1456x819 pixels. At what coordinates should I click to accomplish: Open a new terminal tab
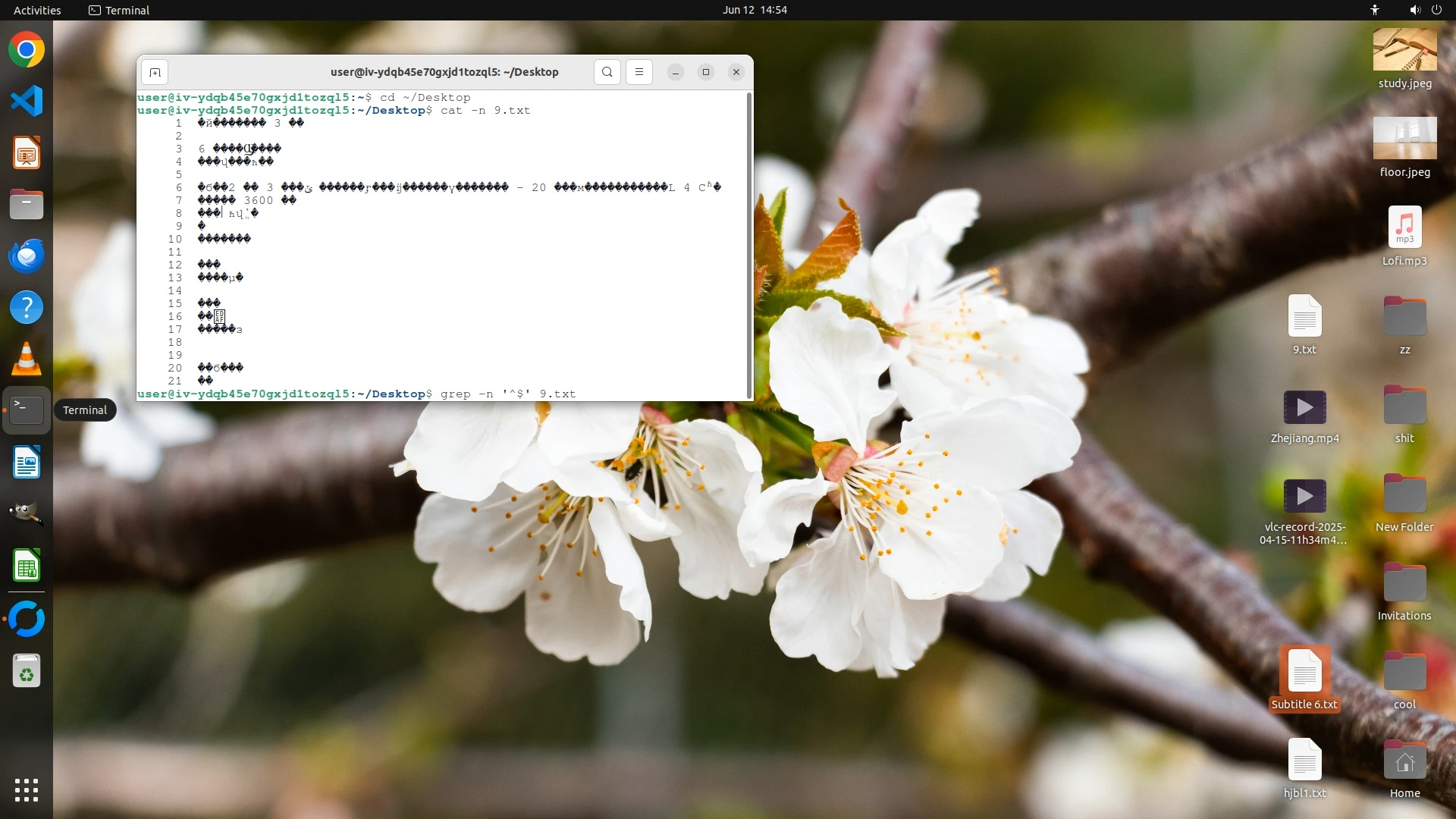pyautogui.click(x=155, y=73)
